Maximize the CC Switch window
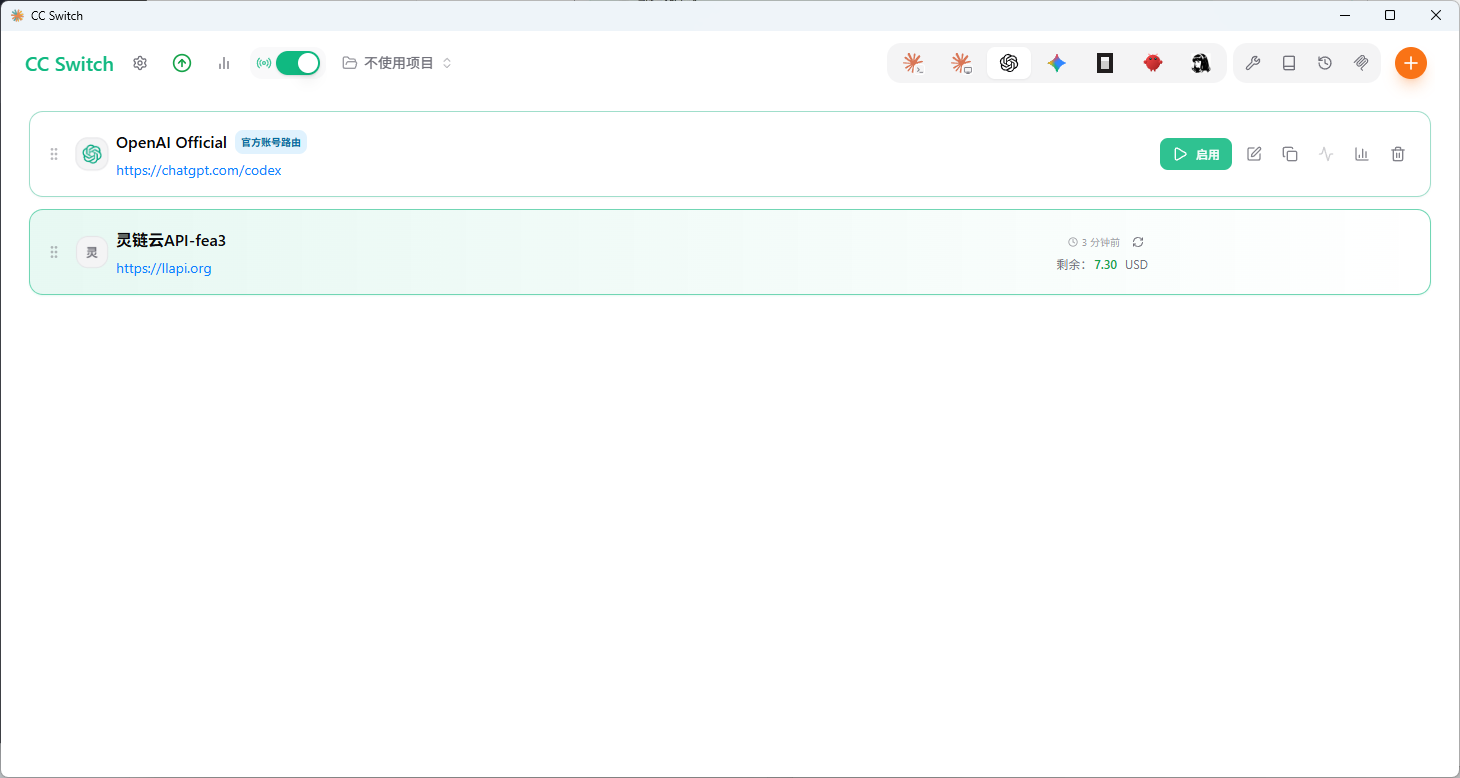1460x778 pixels. 1390,15
